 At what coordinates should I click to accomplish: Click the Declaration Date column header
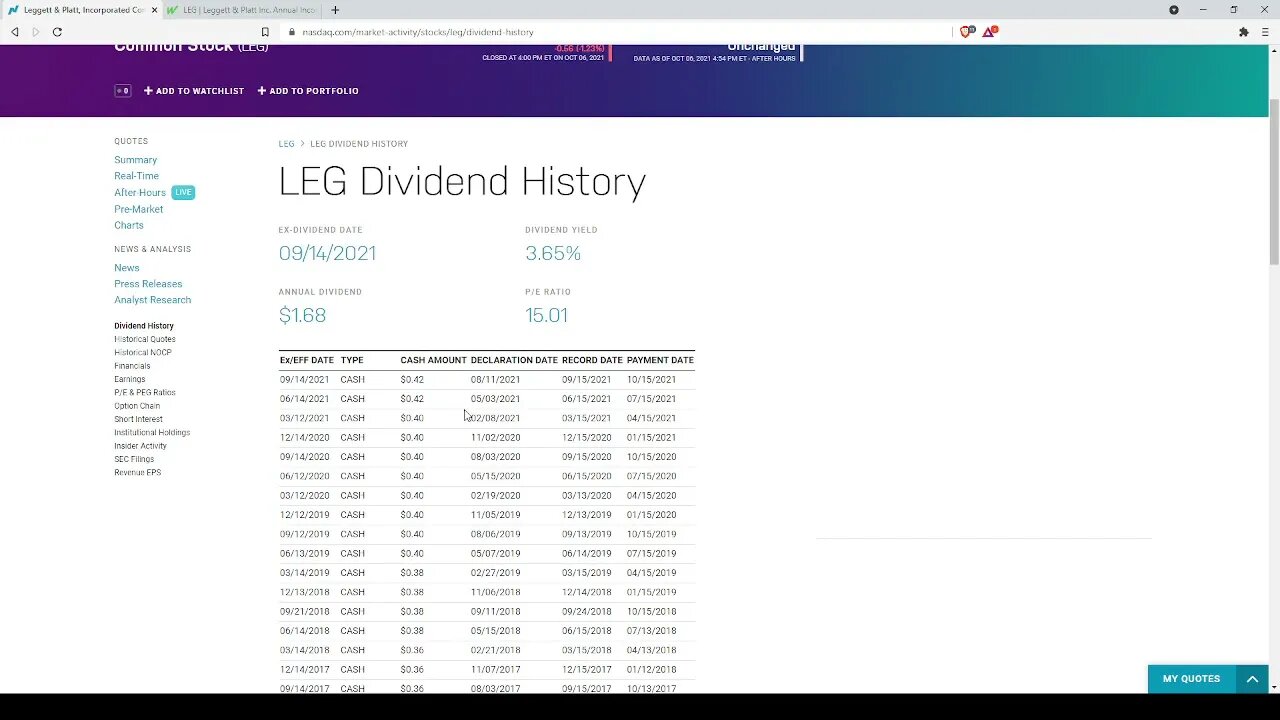pos(514,360)
